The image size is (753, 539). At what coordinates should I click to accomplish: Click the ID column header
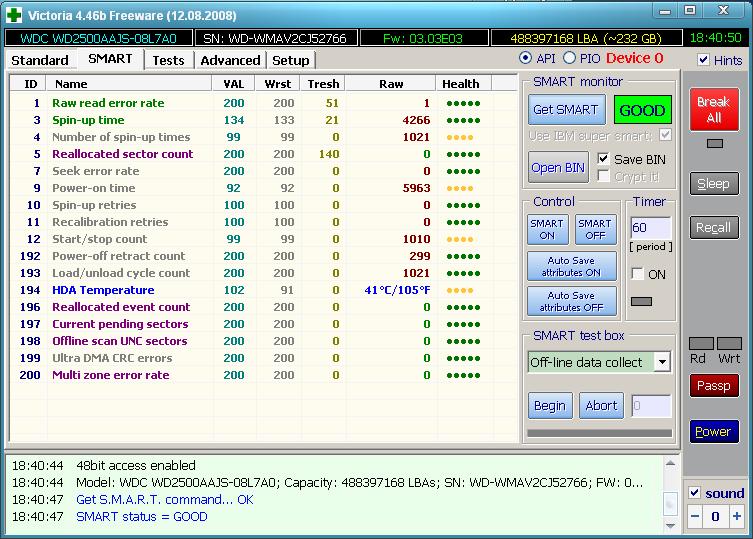pyautogui.click(x=28, y=84)
